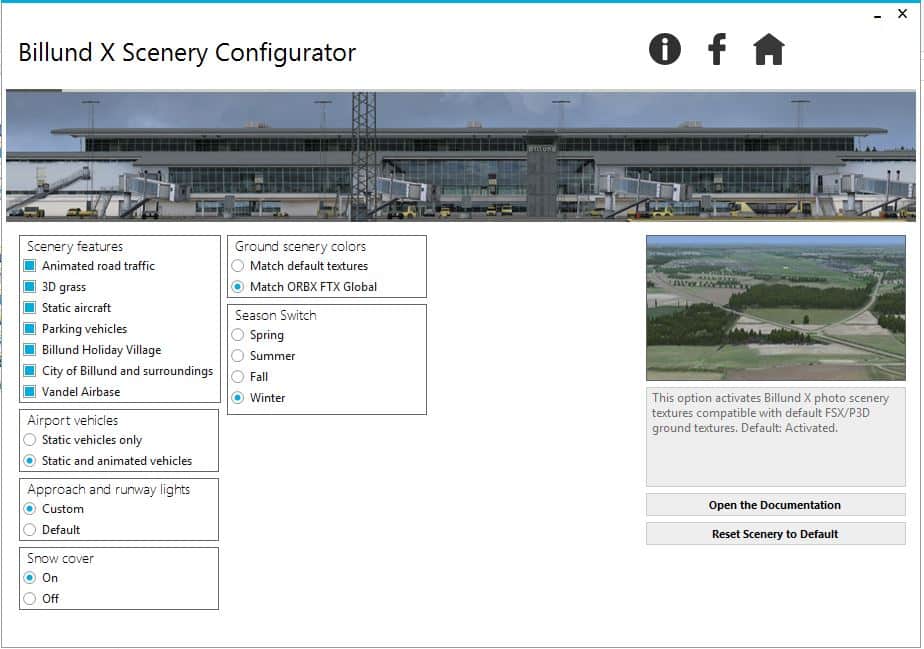
Task: Choose Default approach and runway lights
Action: (30, 530)
